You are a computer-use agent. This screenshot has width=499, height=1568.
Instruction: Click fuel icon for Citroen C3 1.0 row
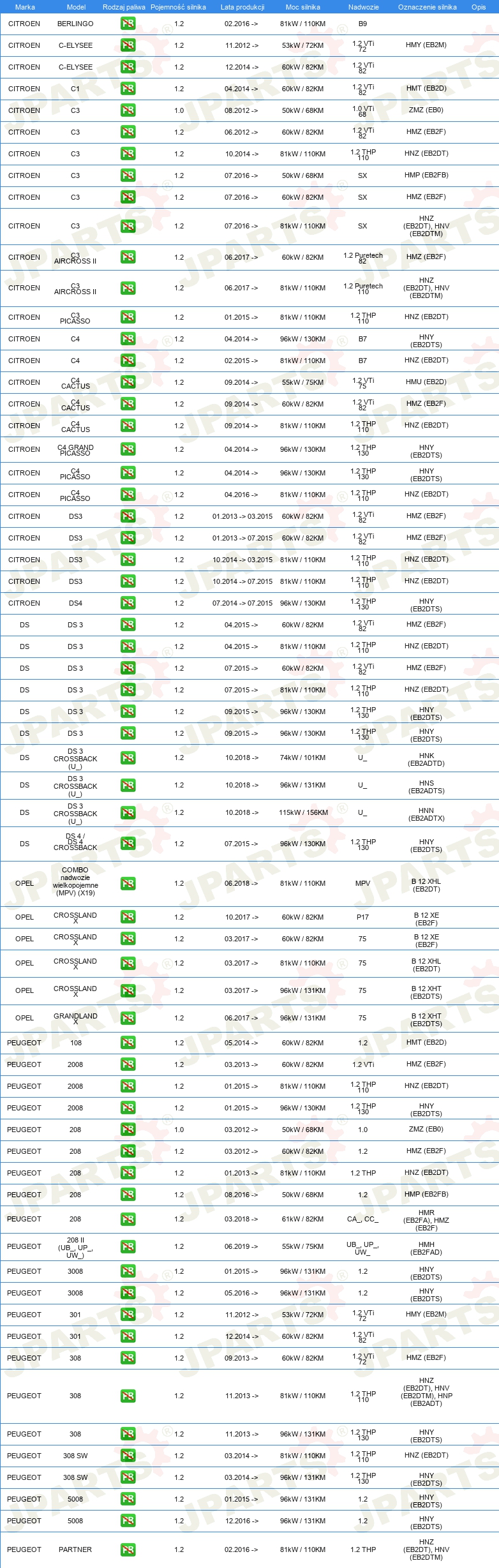click(128, 110)
